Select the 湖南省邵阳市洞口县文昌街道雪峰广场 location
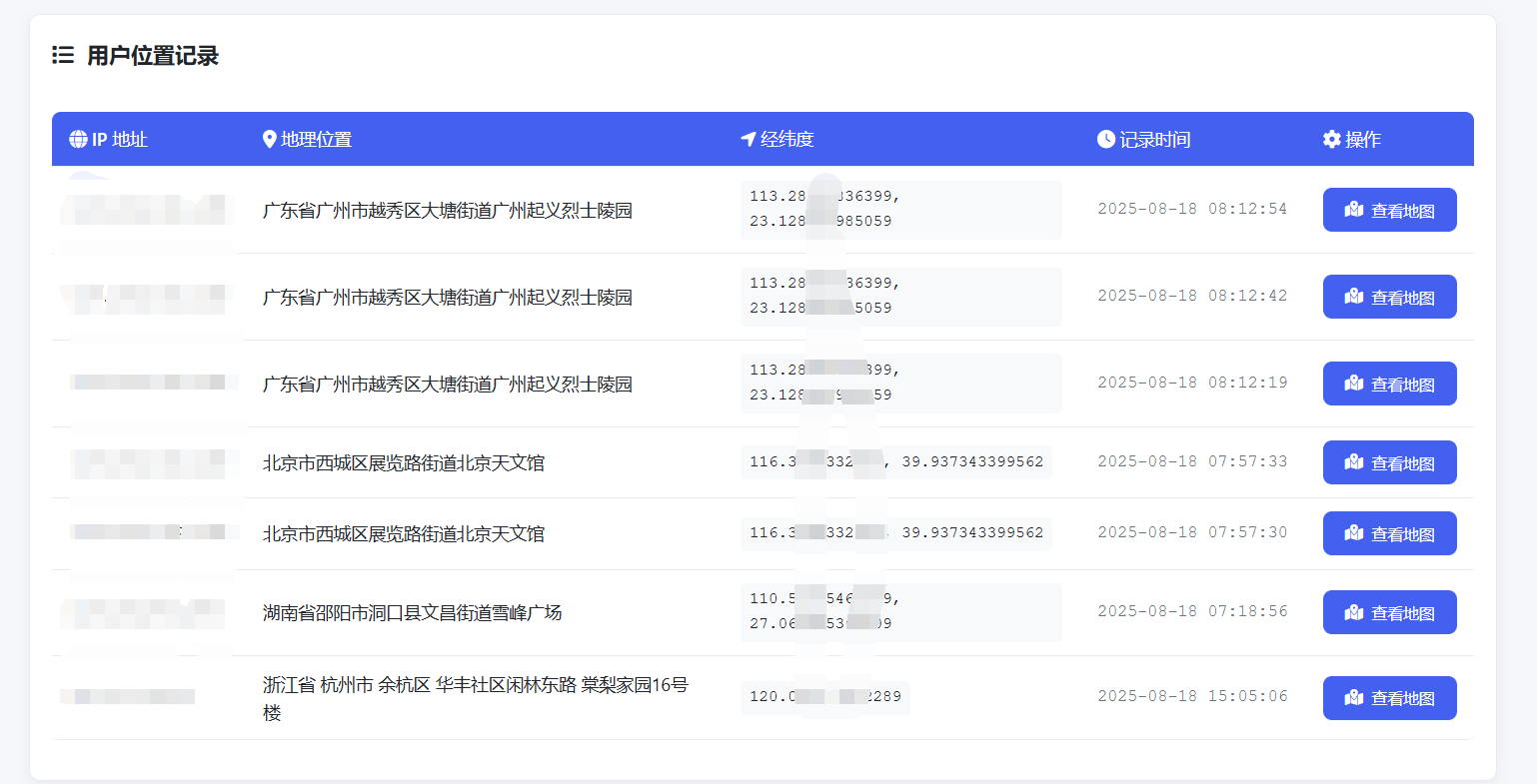Screen dimensions: 1537x784 (413, 612)
